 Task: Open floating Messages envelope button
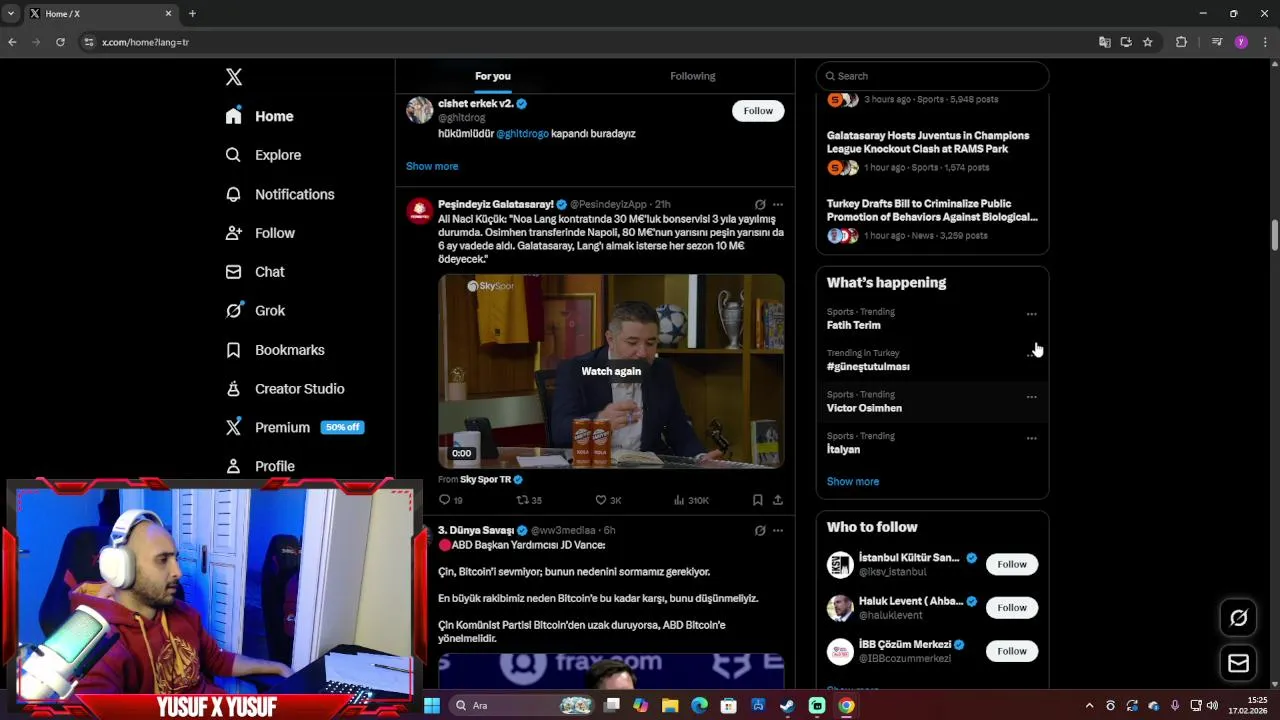pyautogui.click(x=1238, y=663)
